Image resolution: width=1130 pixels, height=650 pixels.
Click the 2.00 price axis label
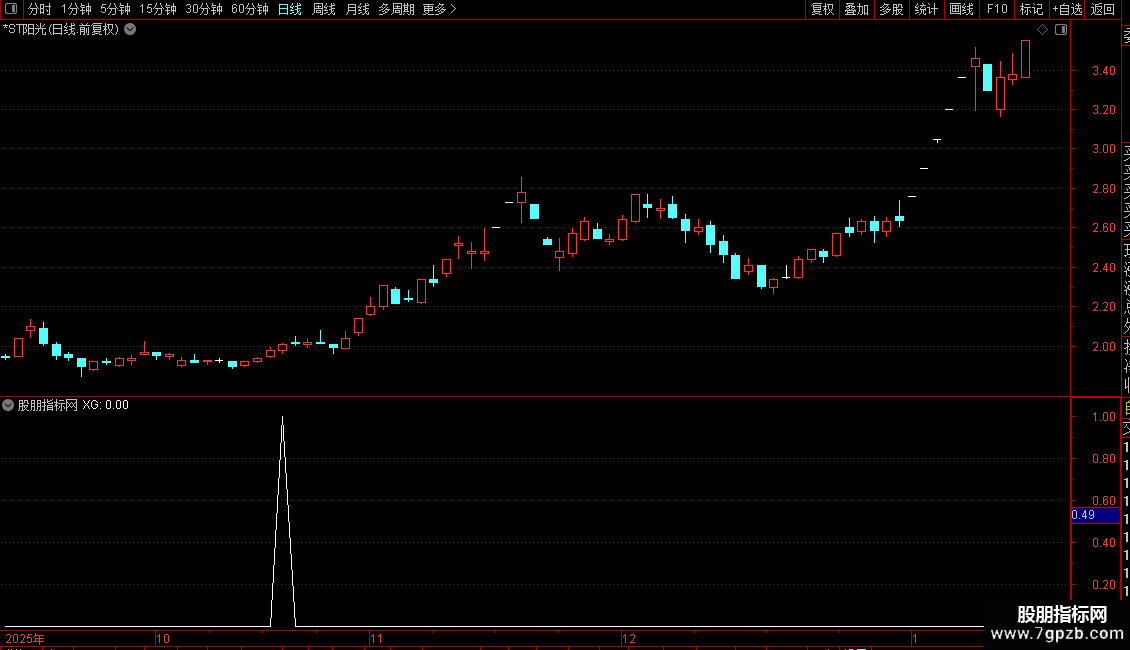tap(1104, 347)
